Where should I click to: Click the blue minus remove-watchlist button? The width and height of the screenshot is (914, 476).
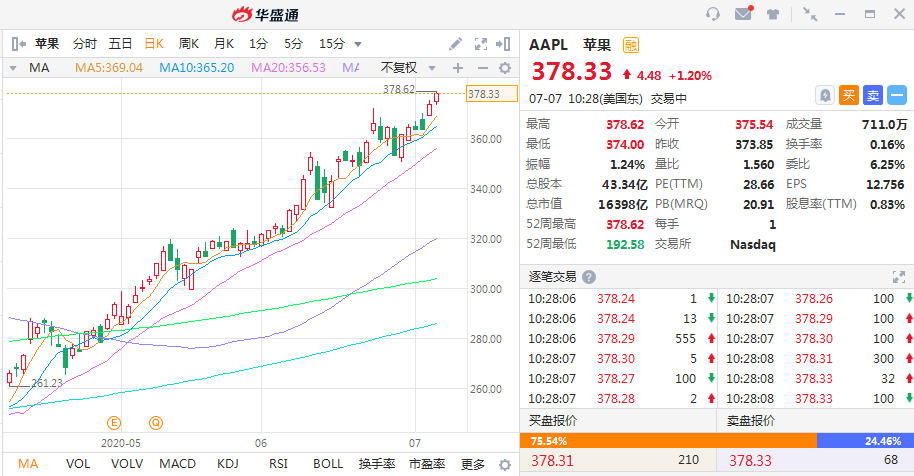897,95
